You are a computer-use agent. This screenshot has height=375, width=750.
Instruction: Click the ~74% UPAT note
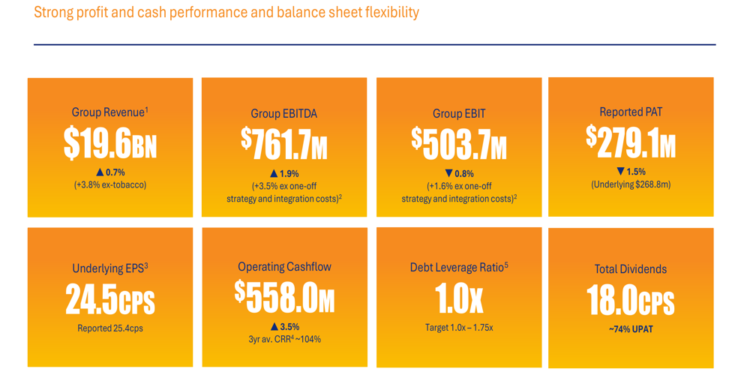pos(630,329)
